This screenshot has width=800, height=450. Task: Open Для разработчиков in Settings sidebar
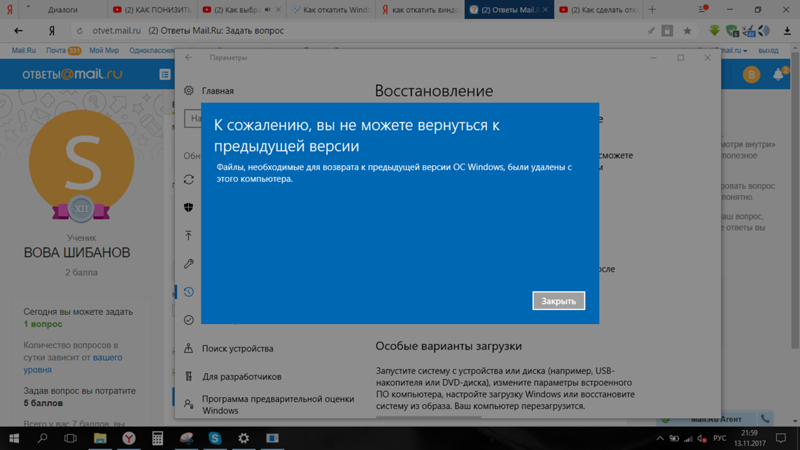(x=241, y=377)
